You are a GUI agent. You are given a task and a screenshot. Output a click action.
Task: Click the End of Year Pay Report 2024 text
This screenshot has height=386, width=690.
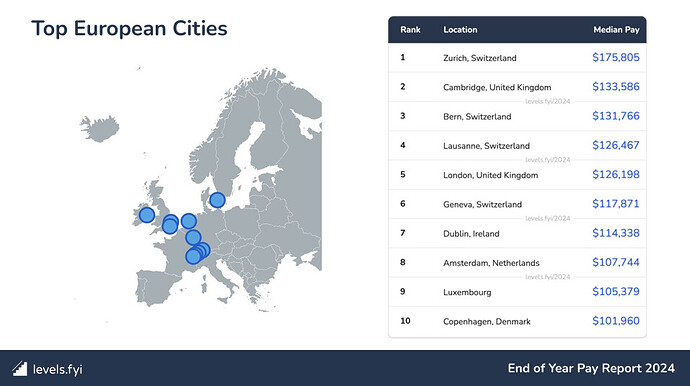pos(591,368)
